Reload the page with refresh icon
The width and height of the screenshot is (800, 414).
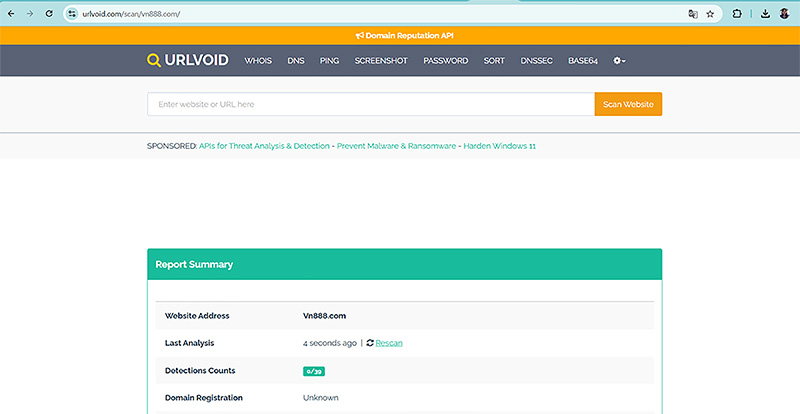tap(49, 14)
